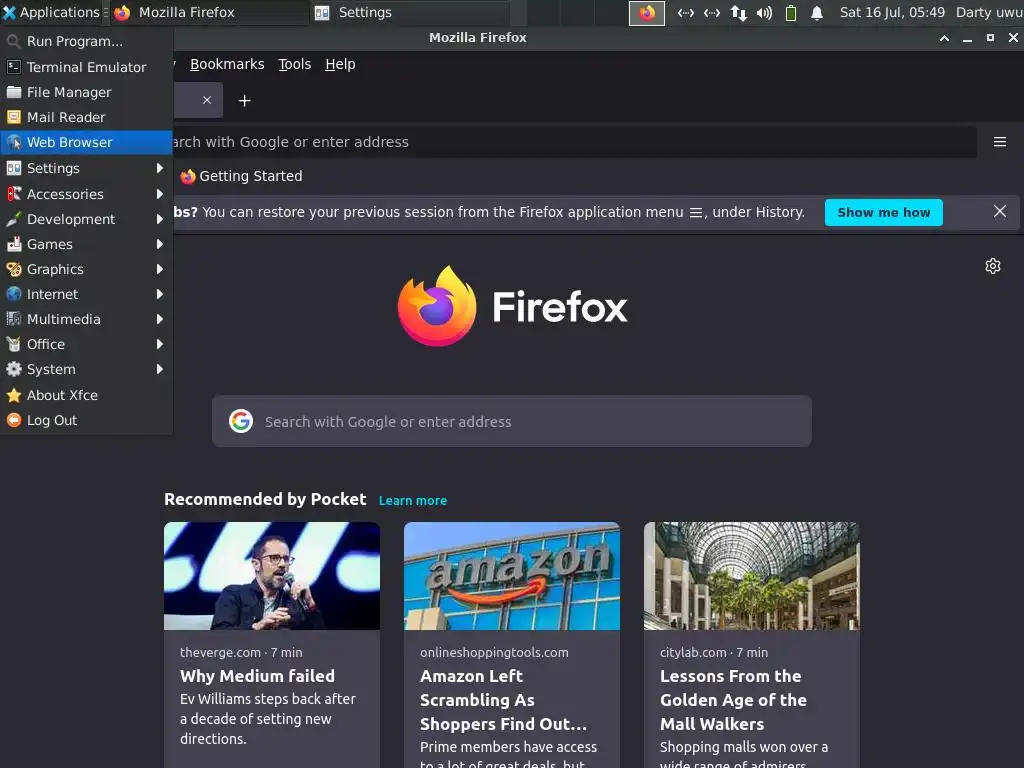
Task: Open the shopping mall atrium thumbnail
Action: click(x=752, y=576)
